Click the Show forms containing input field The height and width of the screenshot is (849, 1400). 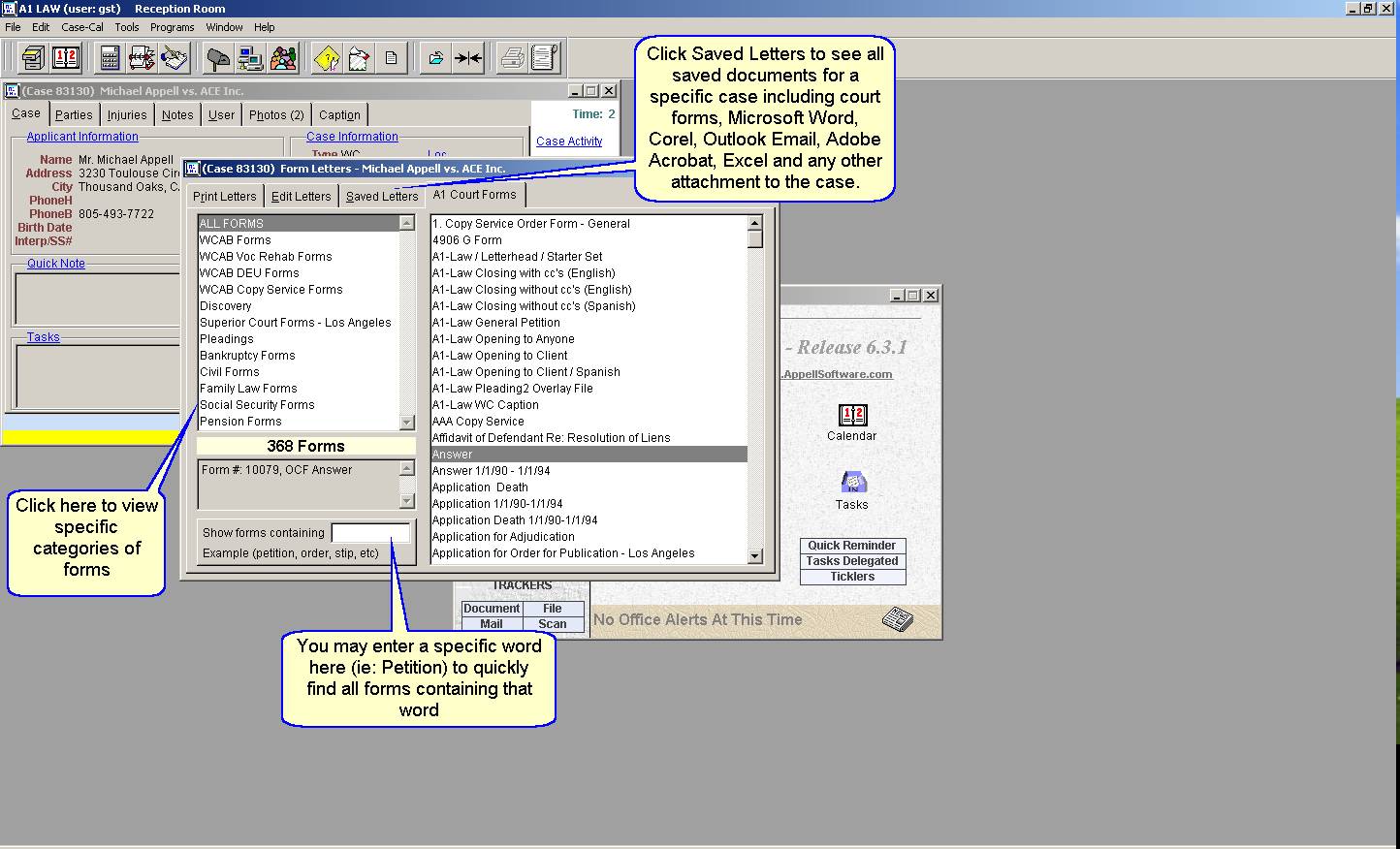(x=370, y=533)
